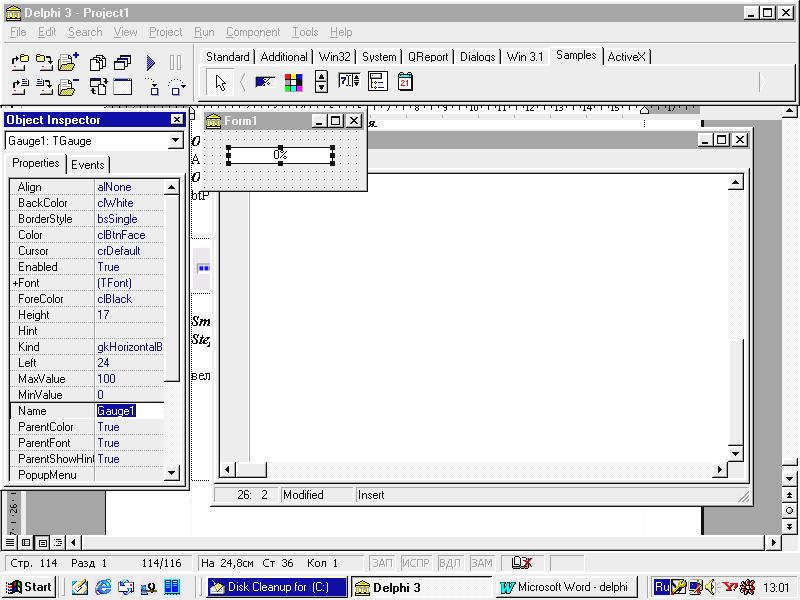Click the Open Project speedbar icon
This screenshot has width=800, height=600.
[x=20, y=62]
